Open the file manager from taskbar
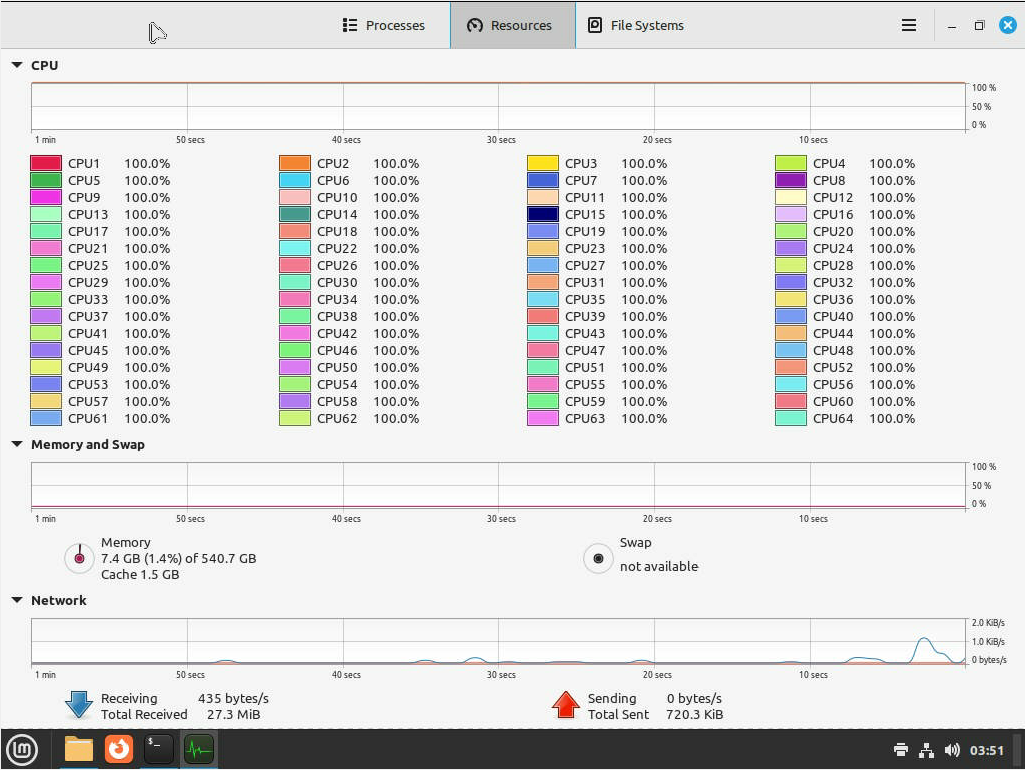The width and height of the screenshot is (1025, 770). click(79, 748)
